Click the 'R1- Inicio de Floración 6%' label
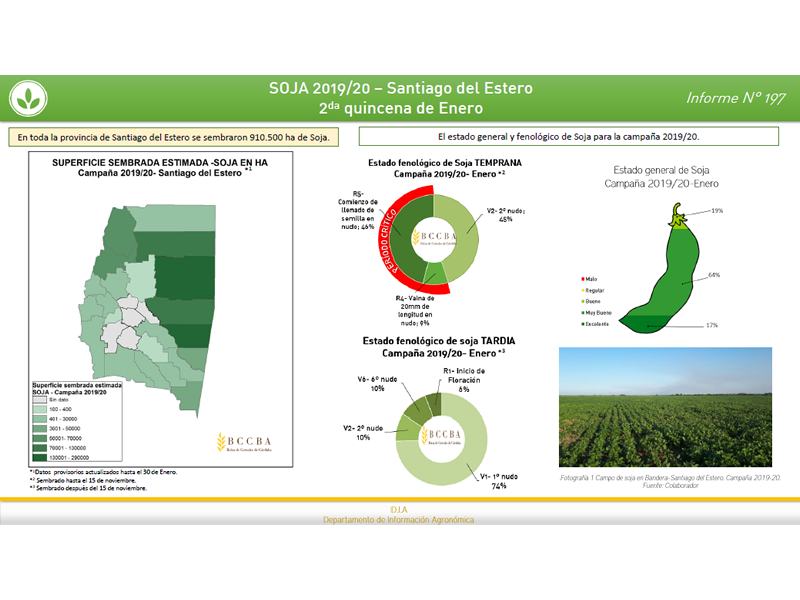This screenshot has height=600, width=800. (x=464, y=380)
